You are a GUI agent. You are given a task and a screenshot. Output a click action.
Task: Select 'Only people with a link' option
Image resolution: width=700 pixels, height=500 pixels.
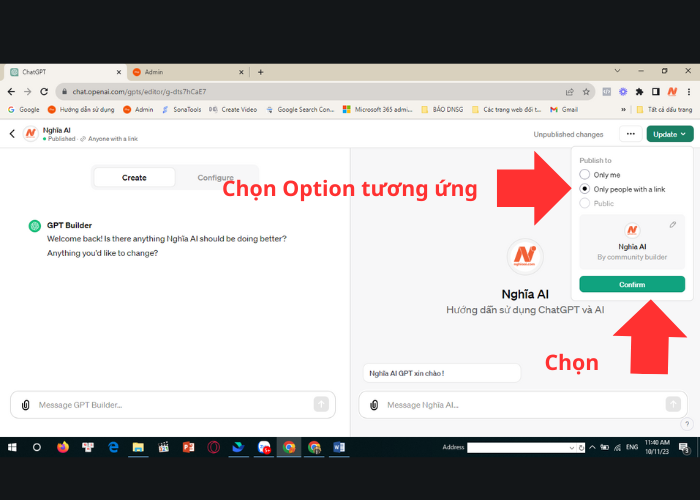pyautogui.click(x=585, y=189)
